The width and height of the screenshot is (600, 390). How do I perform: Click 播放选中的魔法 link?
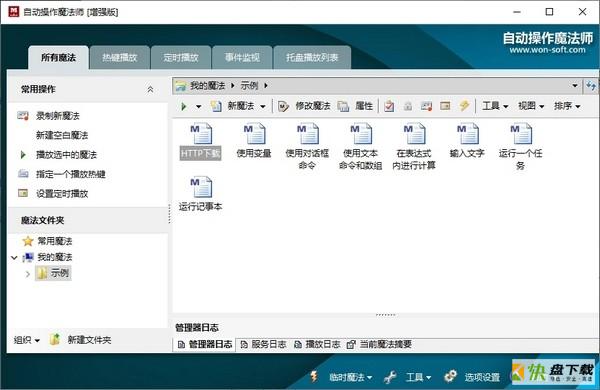pyautogui.click(x=66, y=155)
